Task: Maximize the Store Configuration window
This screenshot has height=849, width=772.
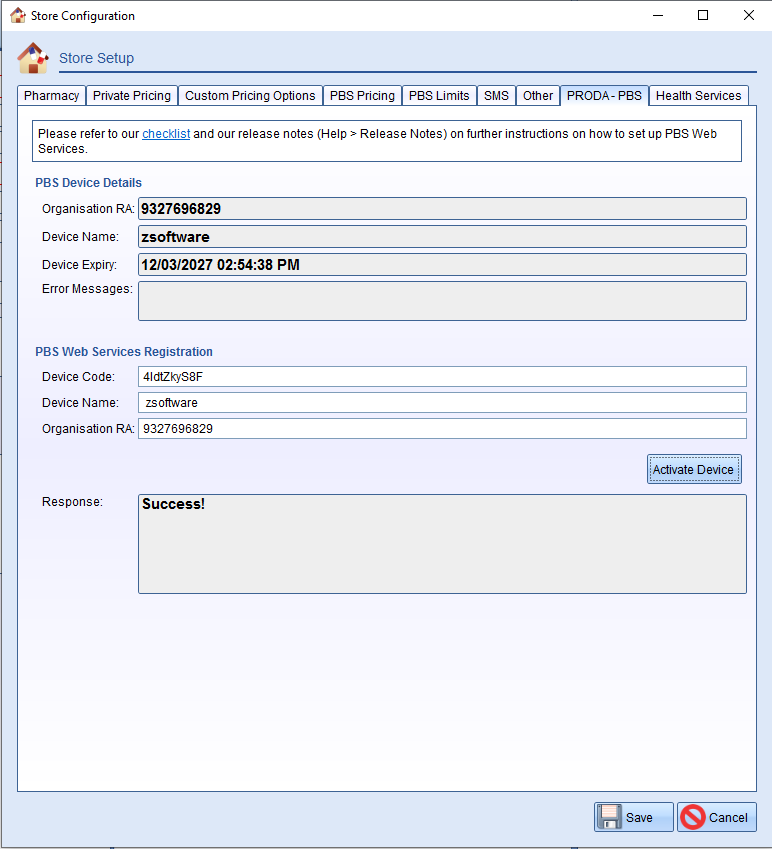Action: [703, 16]
